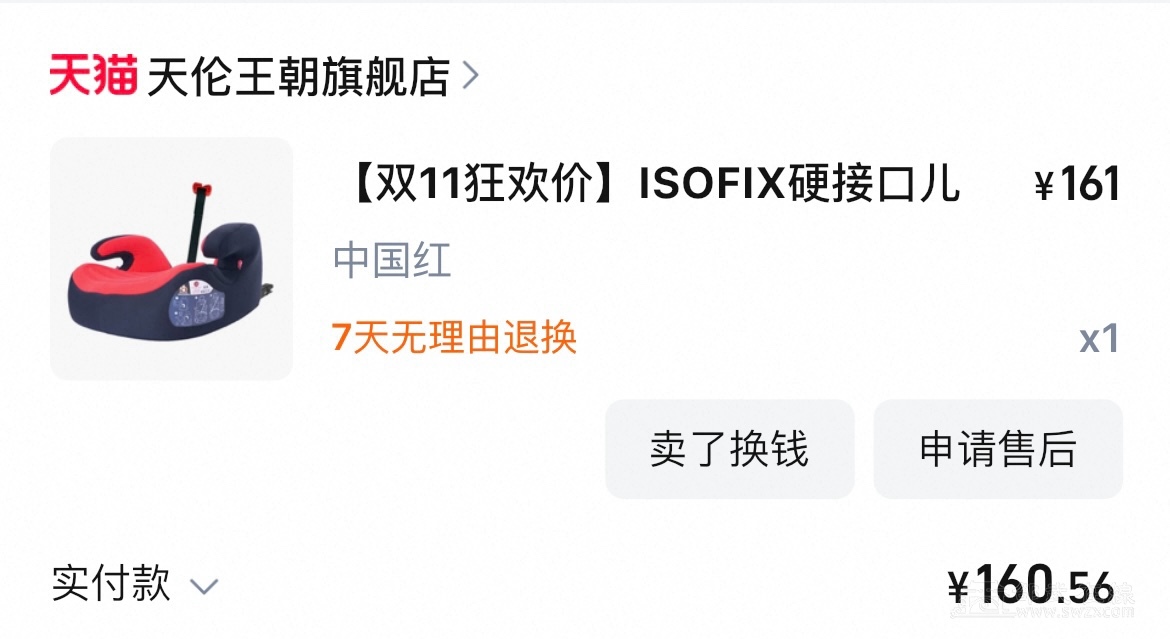Expand payment details arrow beside 实付款
Viewport: 1170px width, 639px height.
click(204, 586)
